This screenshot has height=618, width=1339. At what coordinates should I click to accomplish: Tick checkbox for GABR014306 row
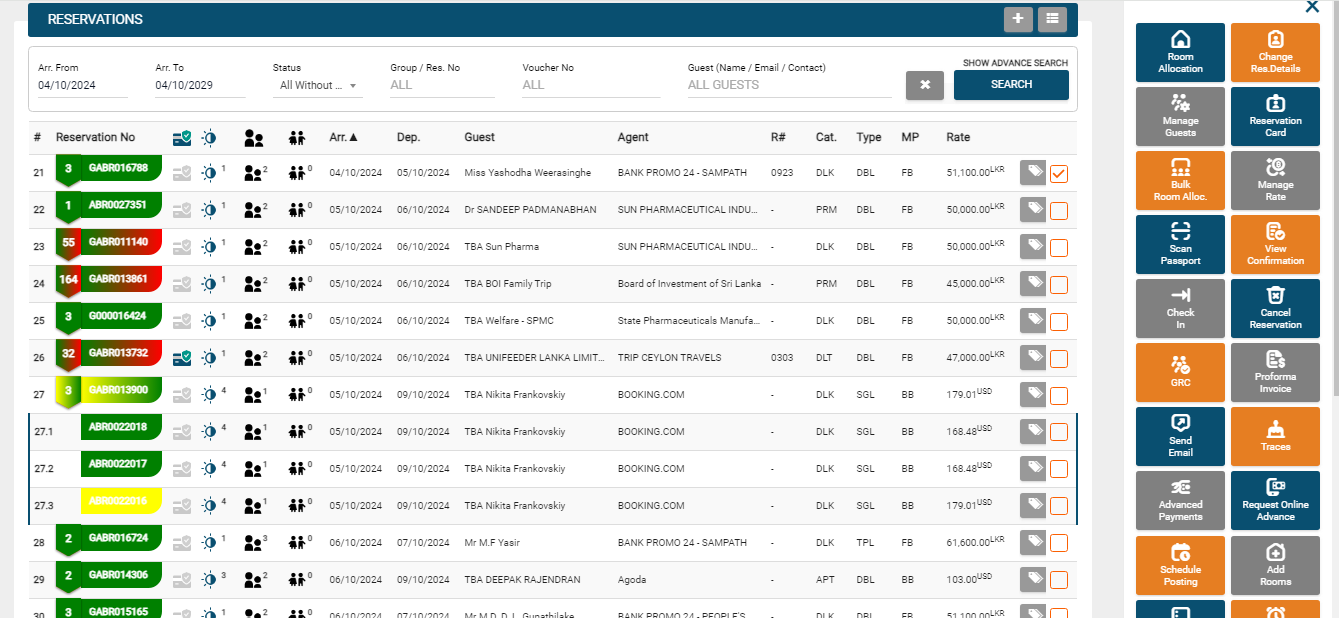pos(1059,580)
